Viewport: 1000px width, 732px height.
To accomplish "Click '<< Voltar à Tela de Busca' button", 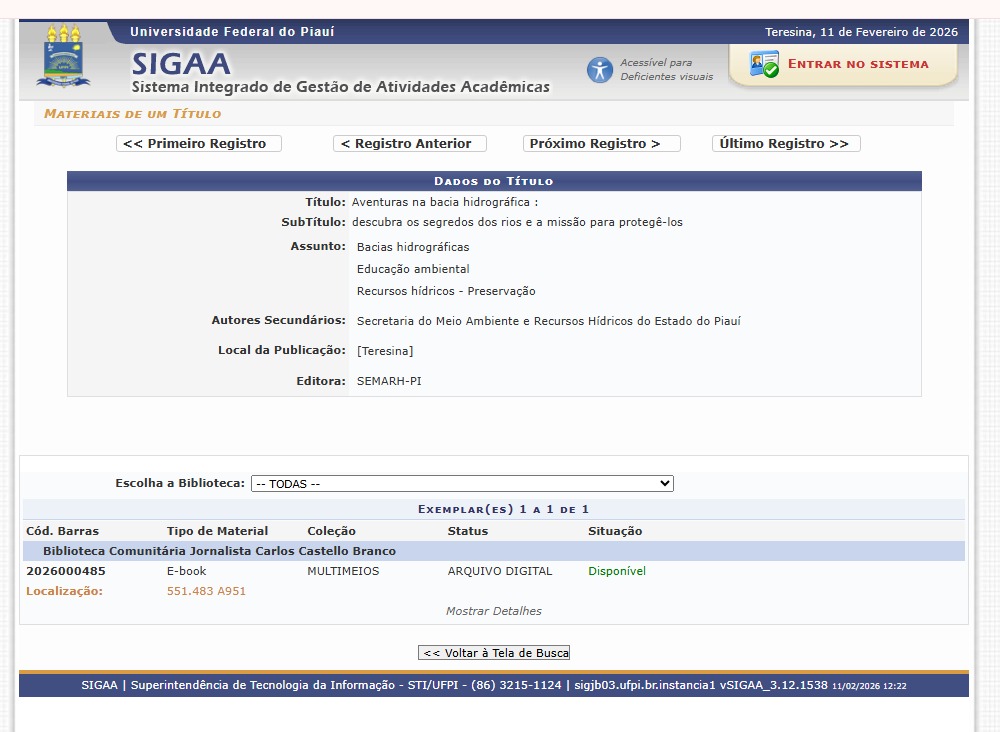I will 494,653.
